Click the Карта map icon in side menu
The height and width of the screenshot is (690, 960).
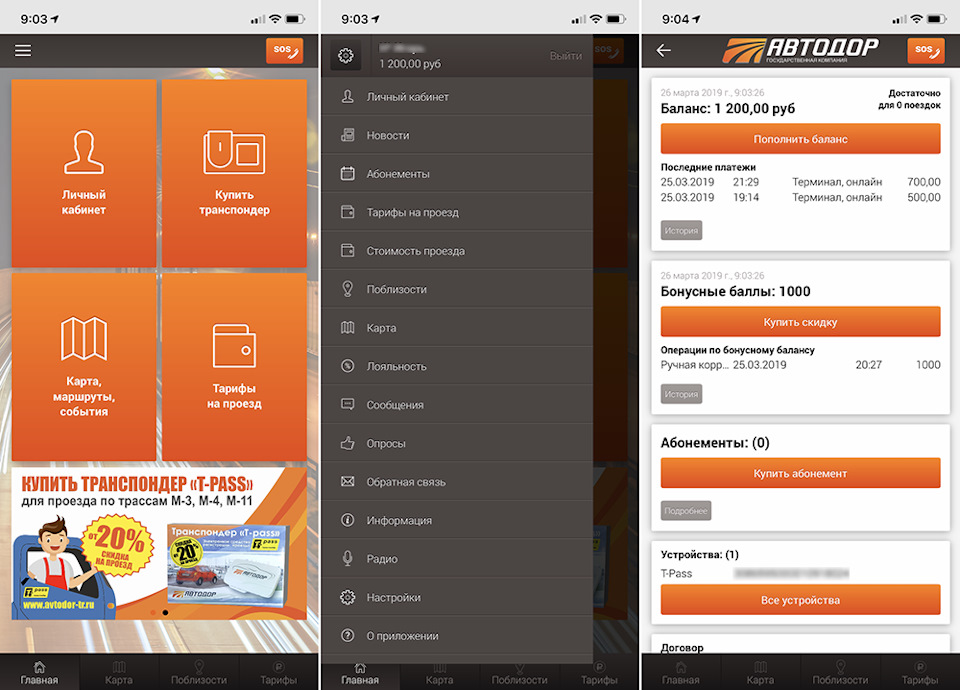(348, 328)
